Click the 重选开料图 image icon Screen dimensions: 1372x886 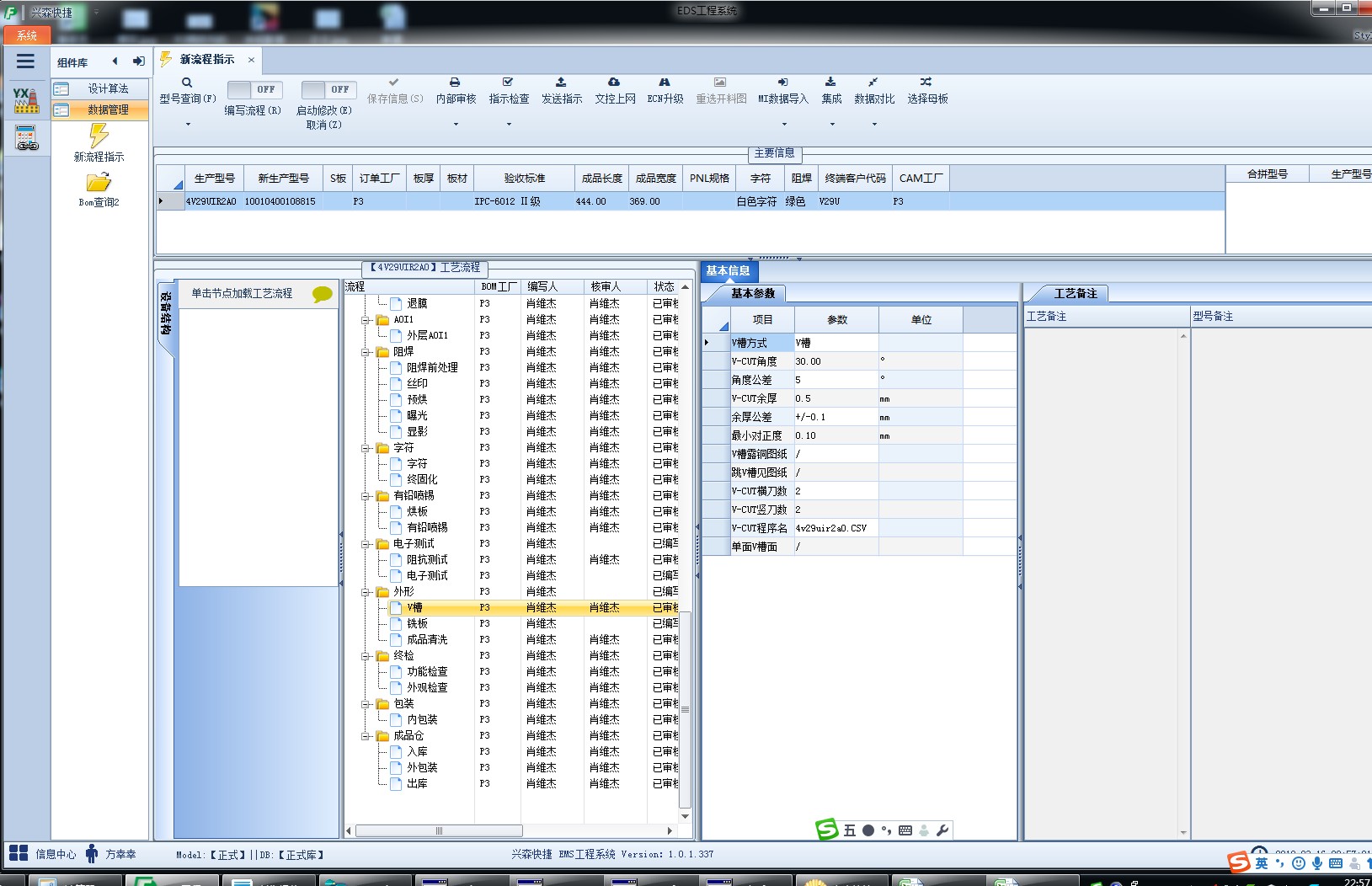tap(720, 83)
